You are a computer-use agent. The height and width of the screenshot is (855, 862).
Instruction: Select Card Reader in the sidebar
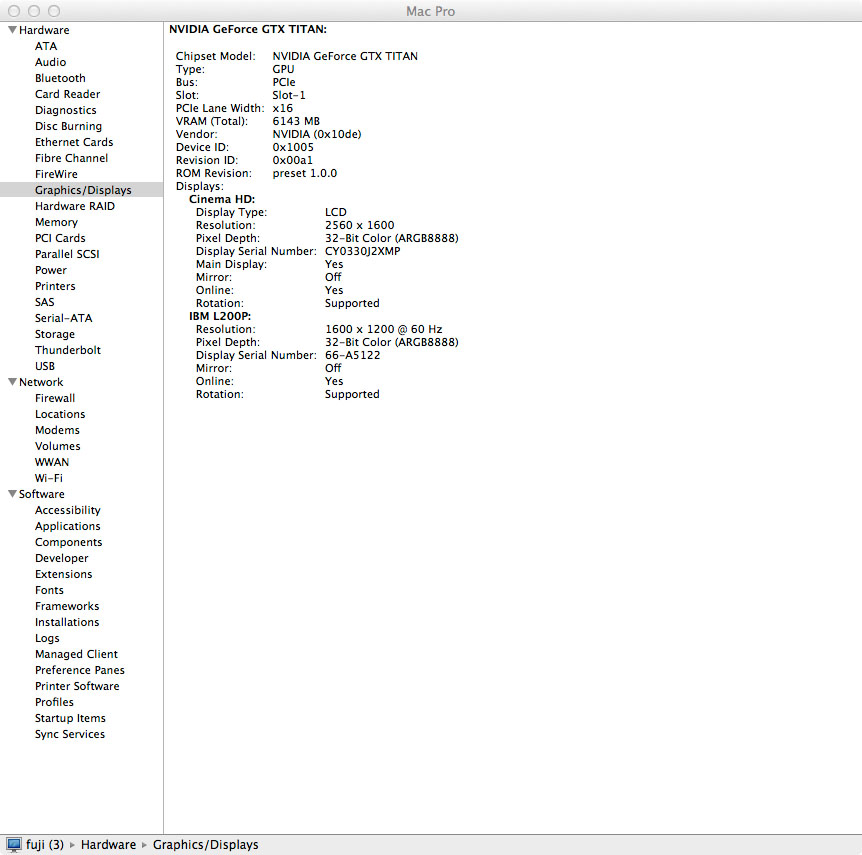(68, 94)
